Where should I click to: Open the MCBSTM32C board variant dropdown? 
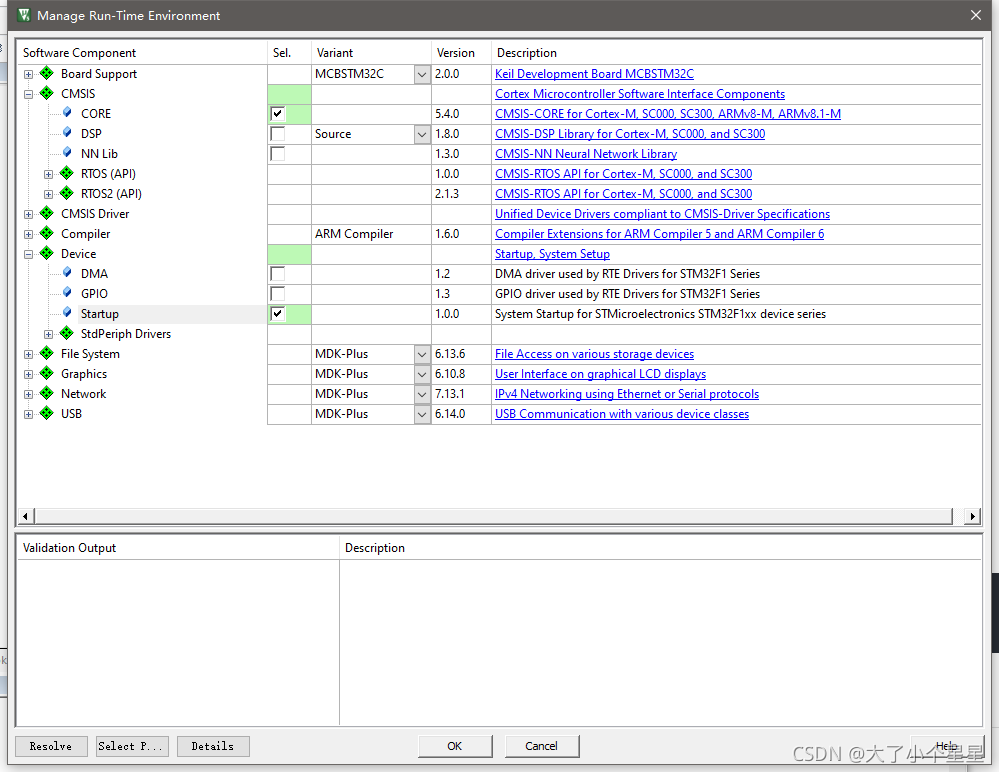422,75
